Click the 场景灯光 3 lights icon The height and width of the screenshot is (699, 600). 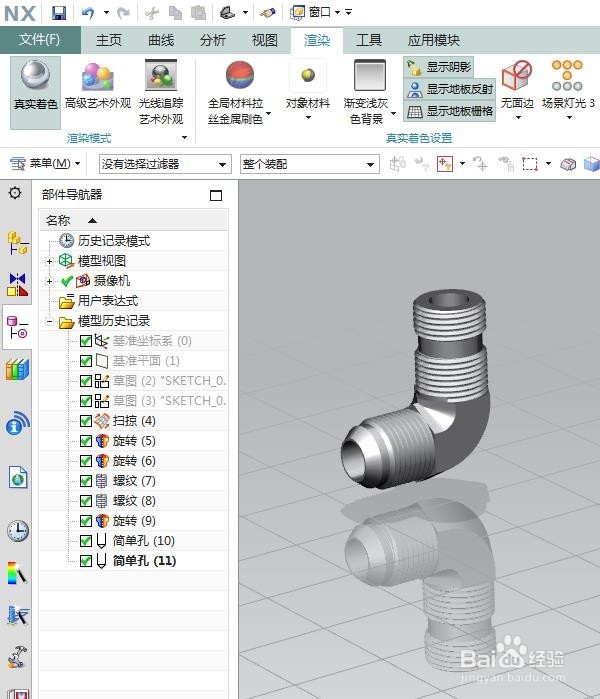pos(567,75)
